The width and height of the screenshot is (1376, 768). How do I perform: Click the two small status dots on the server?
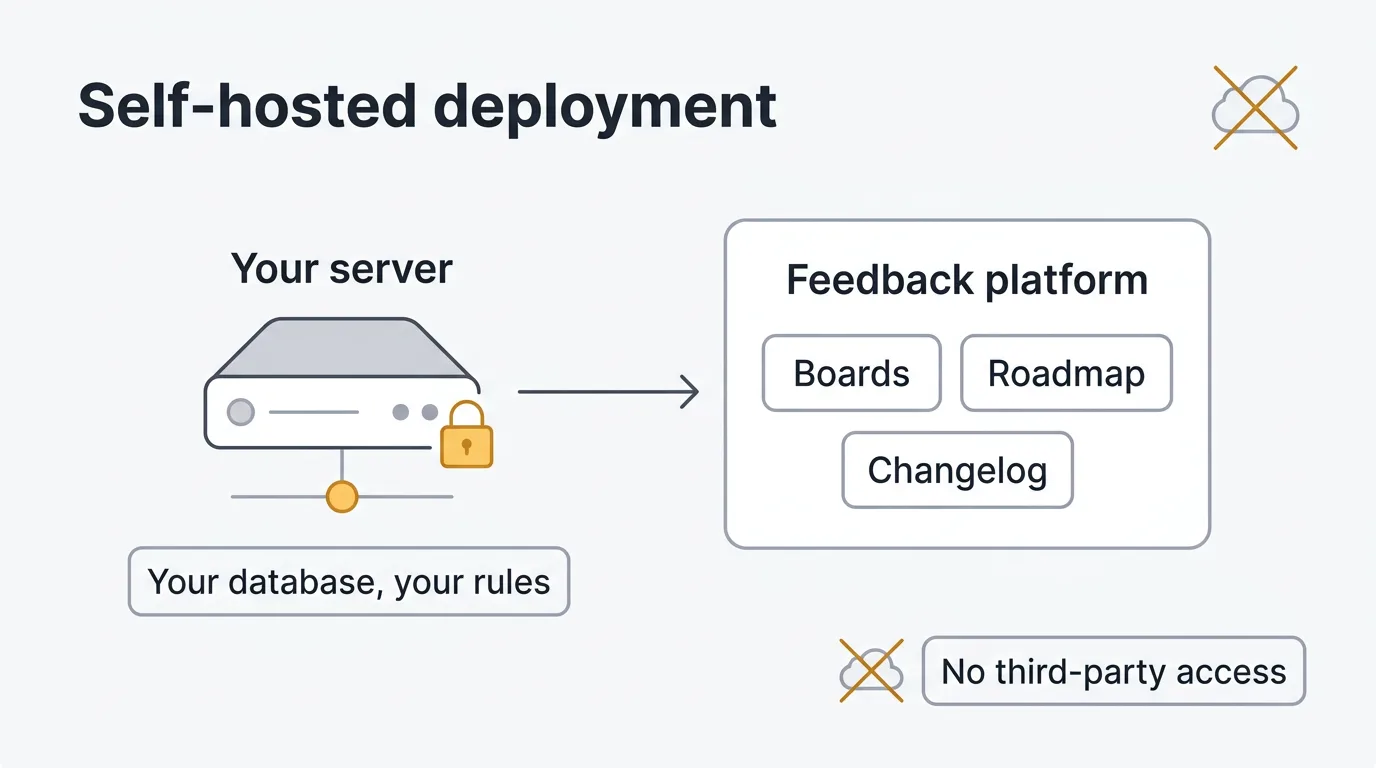415,412
